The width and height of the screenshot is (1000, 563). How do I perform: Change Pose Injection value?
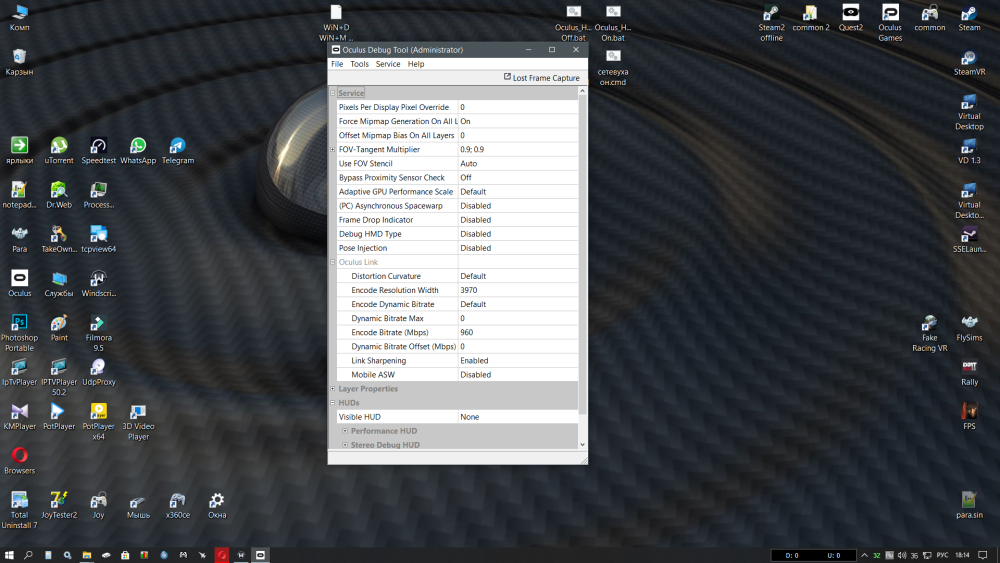pos(518,248)
